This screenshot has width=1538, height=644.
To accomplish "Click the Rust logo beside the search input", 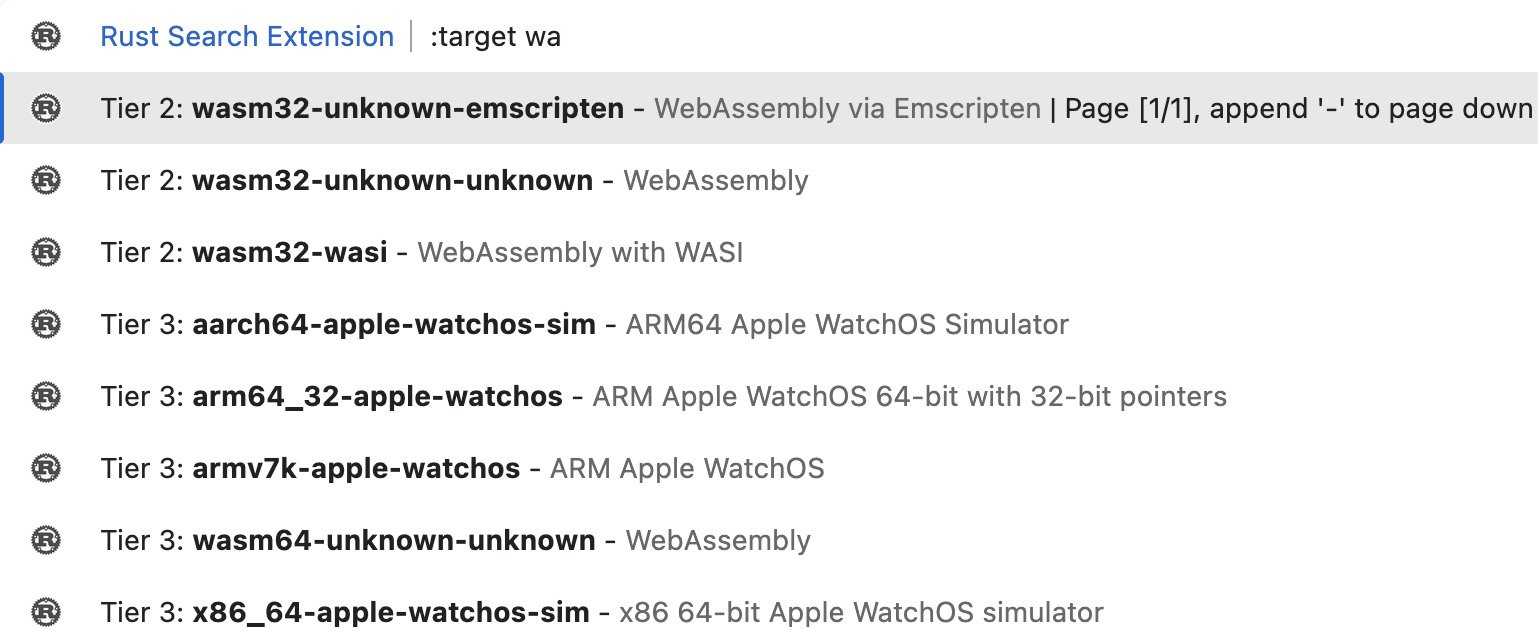I will (x=46, y=37).
